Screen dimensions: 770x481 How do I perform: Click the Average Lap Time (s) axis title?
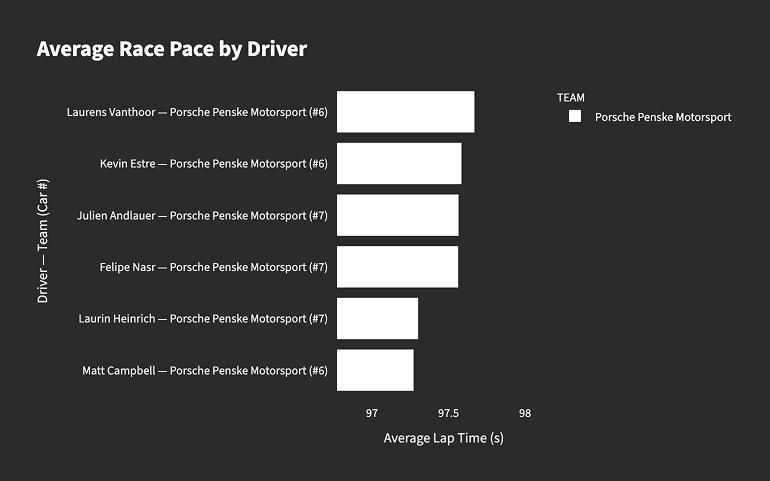[x=443, y=438]
